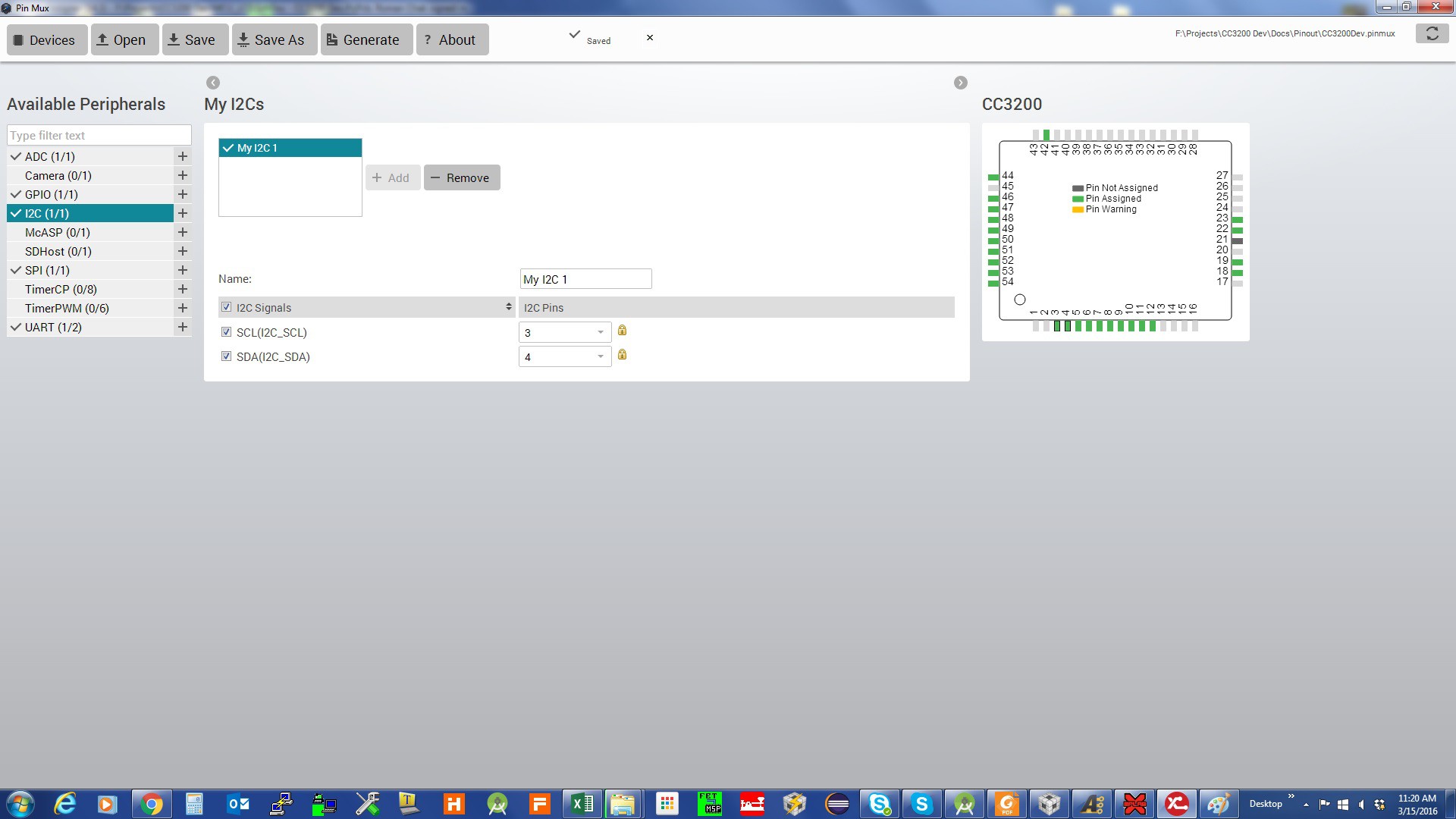Viewport: 1456px width, 819px height.
Task: Select GPIO (1/1) peripheral
Action: [x=90, y=194]
